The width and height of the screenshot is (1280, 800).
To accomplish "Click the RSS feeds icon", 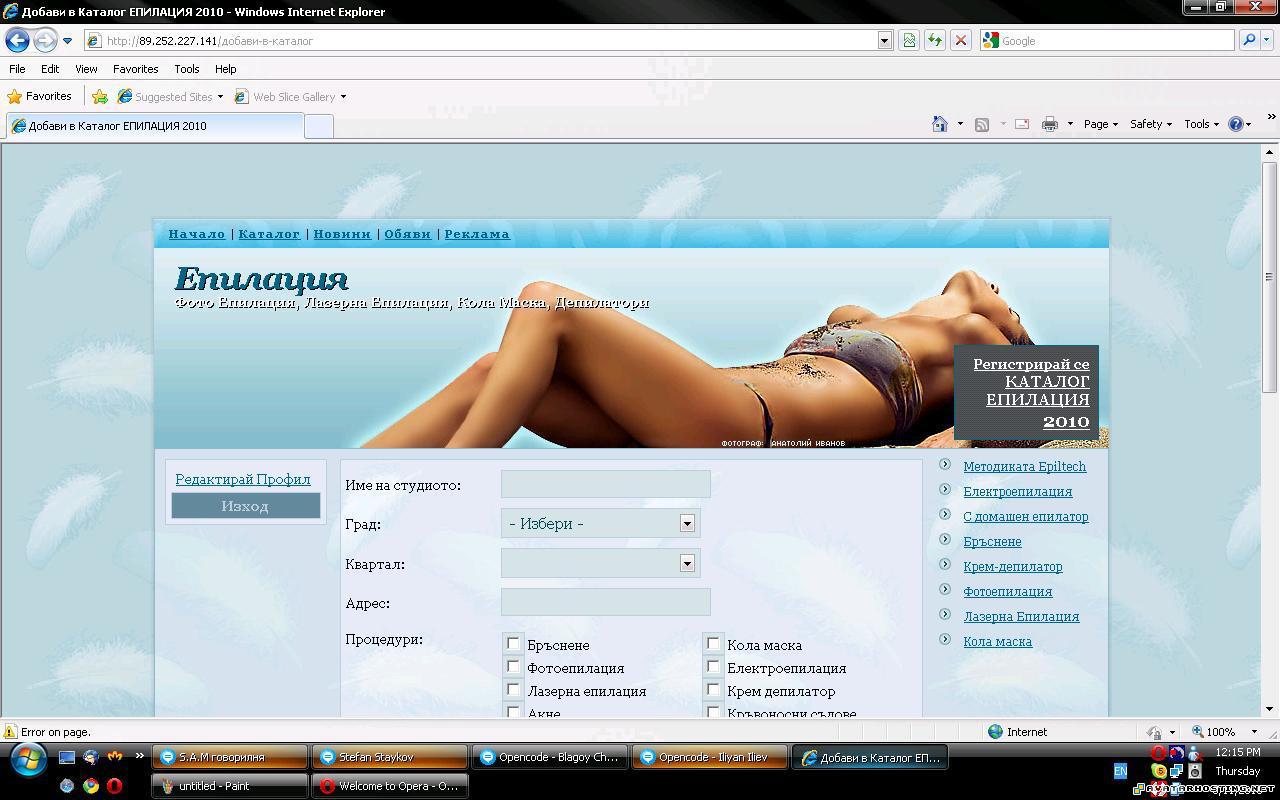I will click(983, 124).
